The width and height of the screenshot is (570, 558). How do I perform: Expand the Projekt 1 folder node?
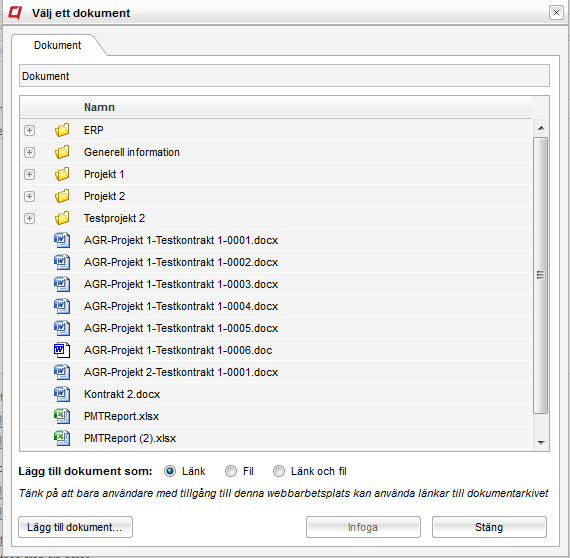pos(29,174)
